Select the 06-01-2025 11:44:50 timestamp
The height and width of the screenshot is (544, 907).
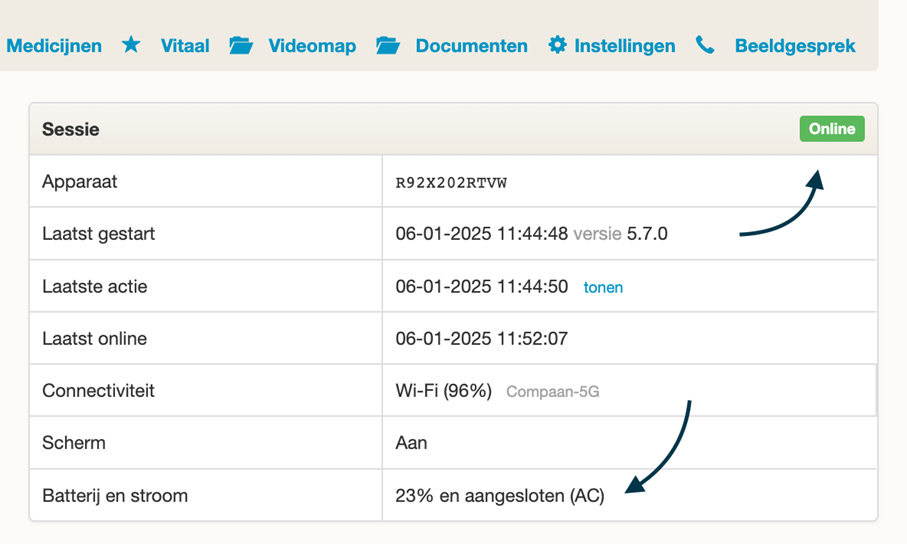pyautogui.click(x=481, y=286)
